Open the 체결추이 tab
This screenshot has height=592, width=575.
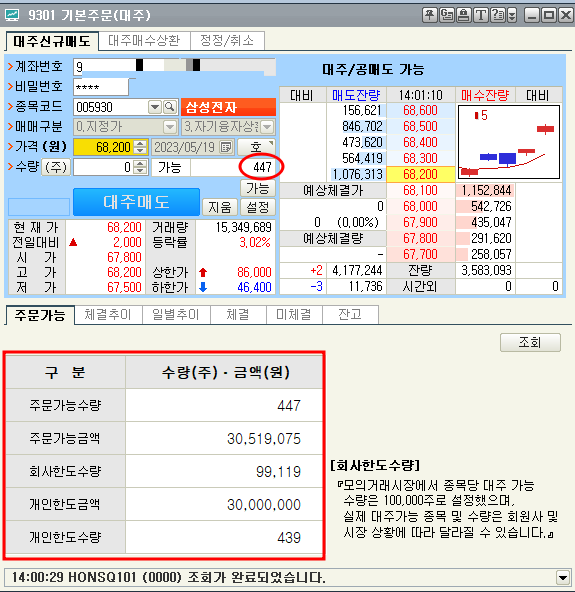pos(108,314)
